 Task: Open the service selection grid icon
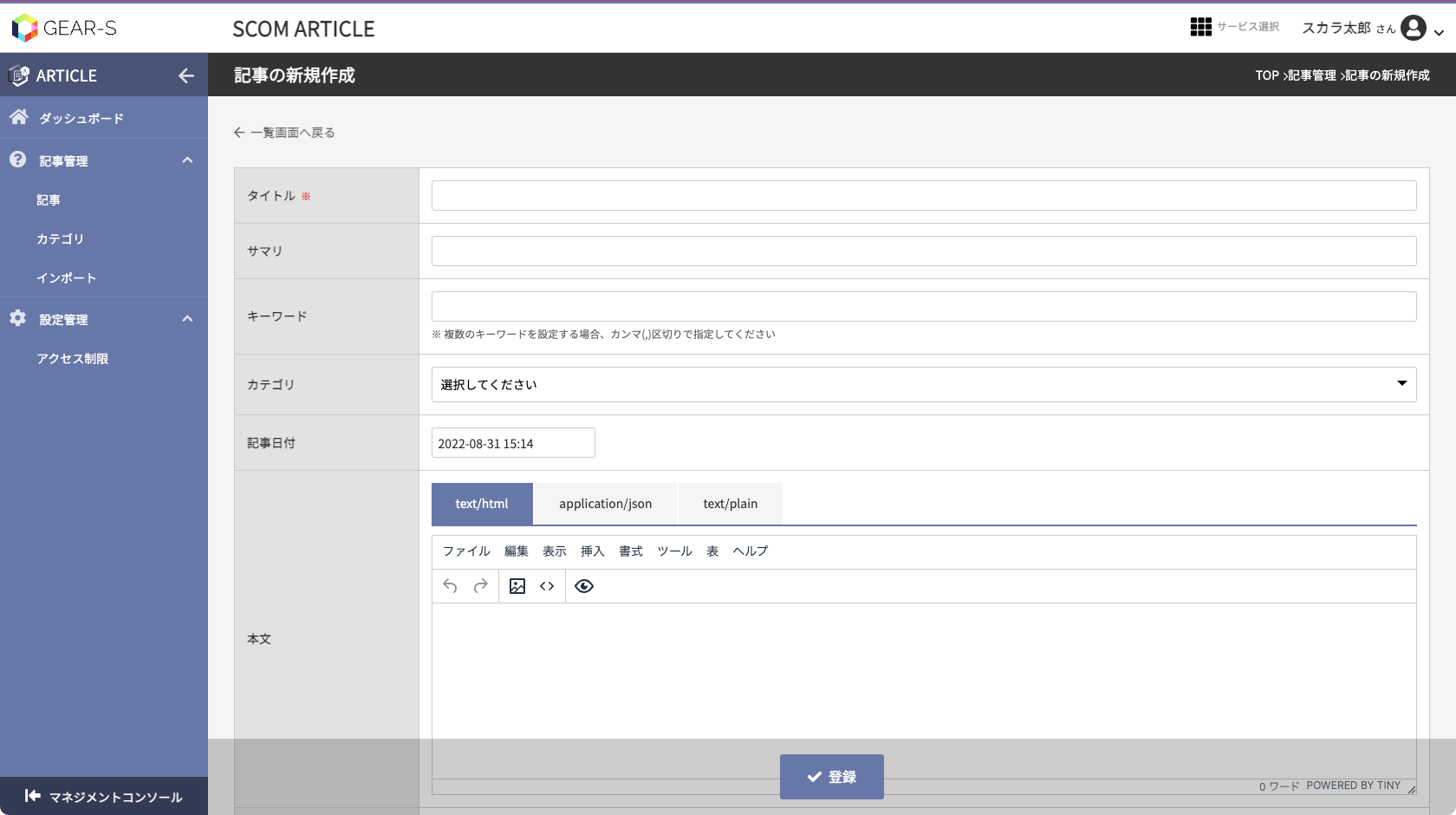(x=1200, y=27)
